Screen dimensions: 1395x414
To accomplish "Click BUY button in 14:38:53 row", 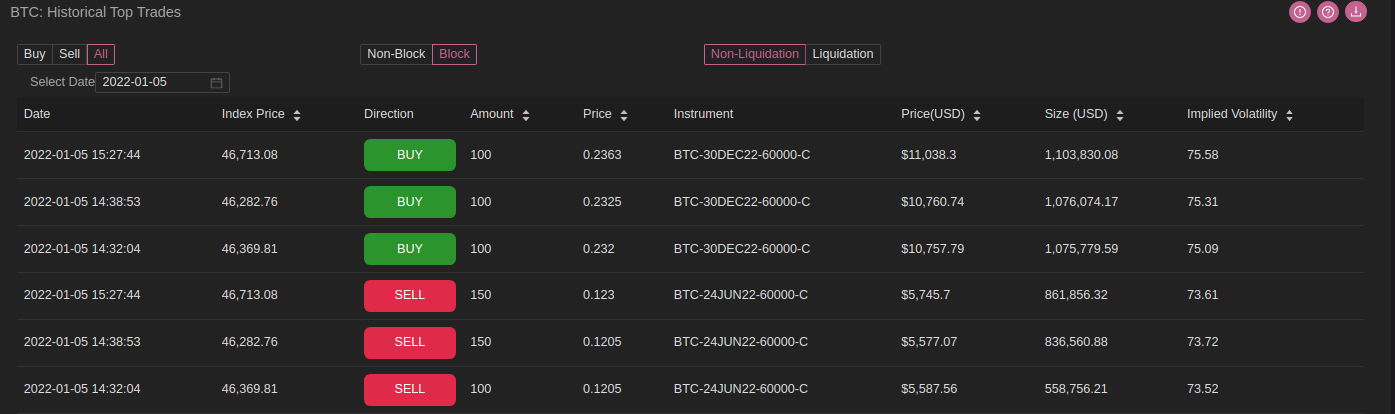I will pyautogui.click(x=410, y=202).
